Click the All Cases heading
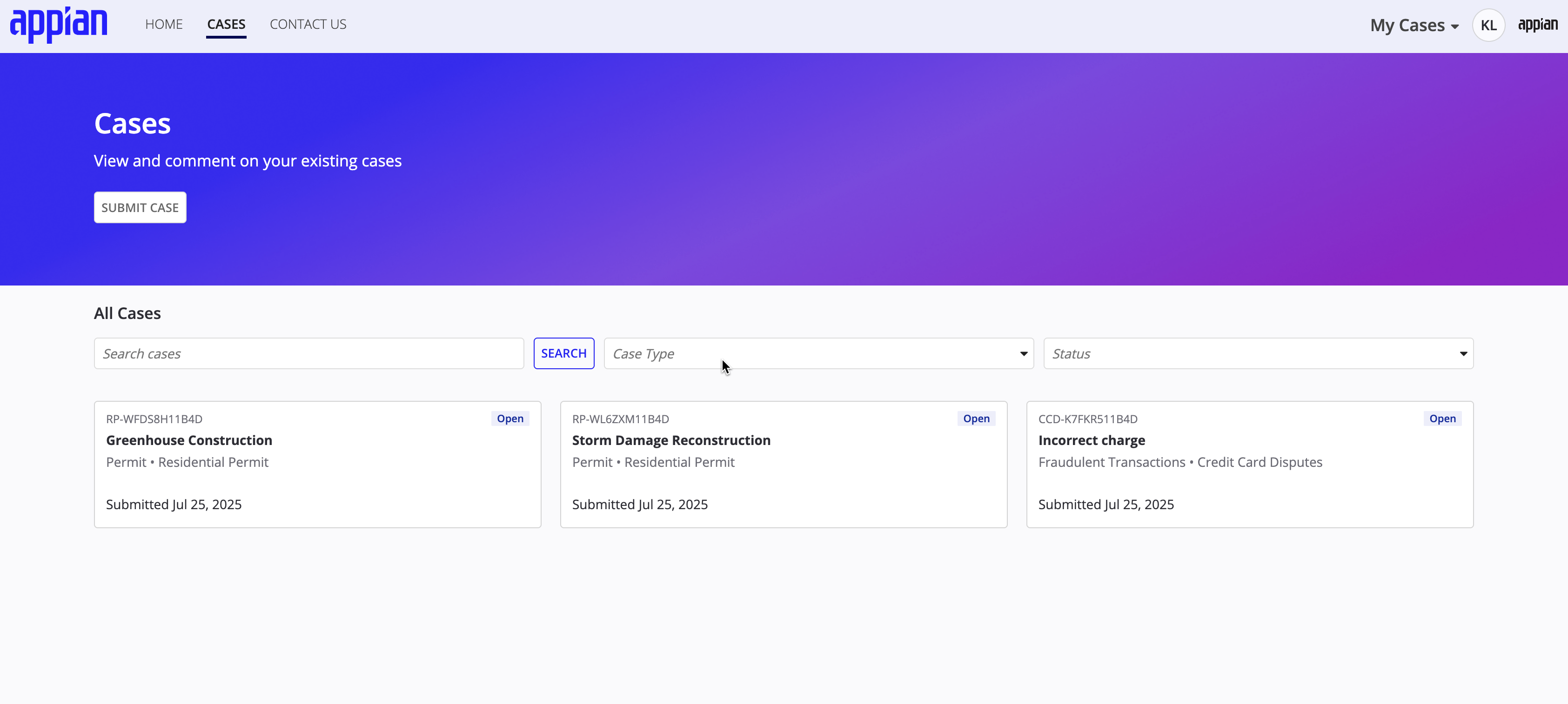 (127, 313)
